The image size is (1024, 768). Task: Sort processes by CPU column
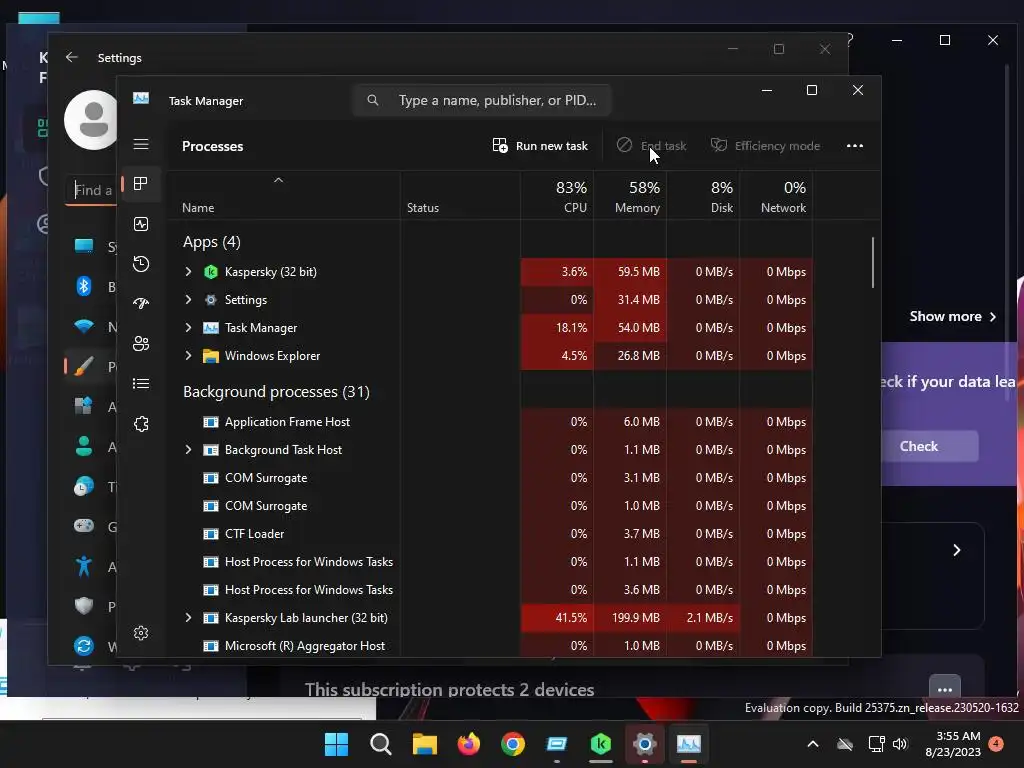(557, 196)
